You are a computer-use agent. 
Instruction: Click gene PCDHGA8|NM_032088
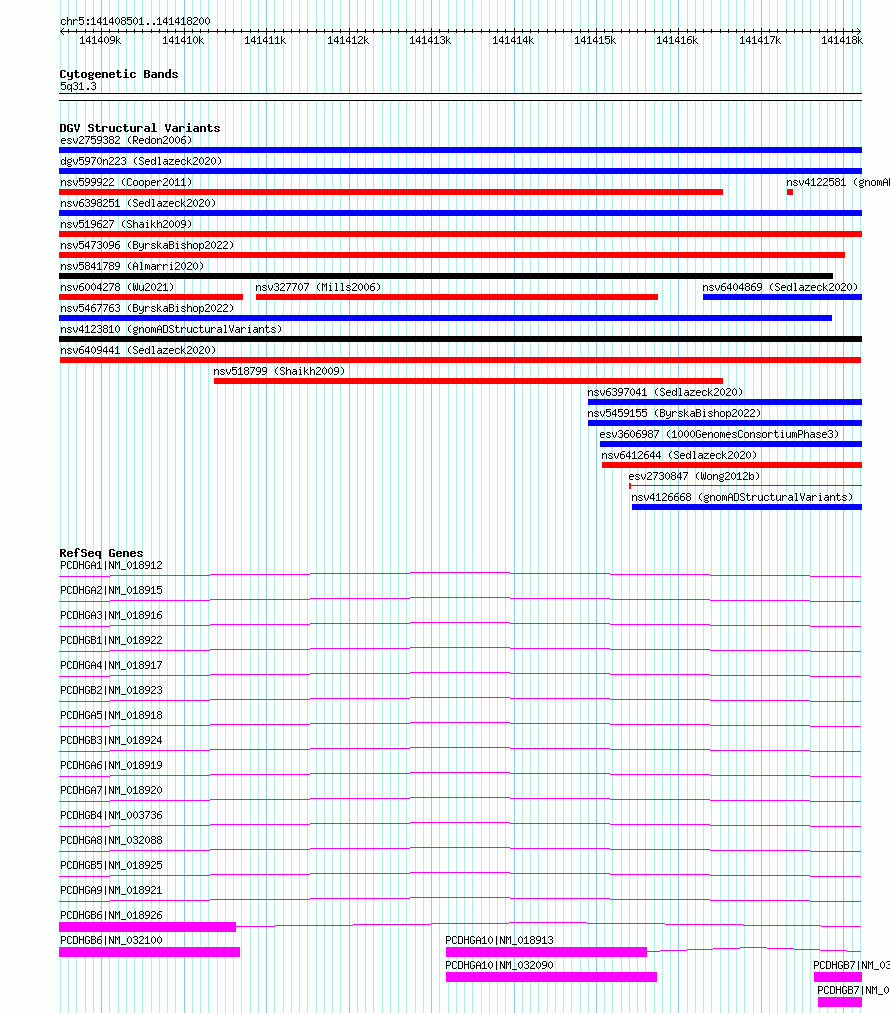[111, 841]
